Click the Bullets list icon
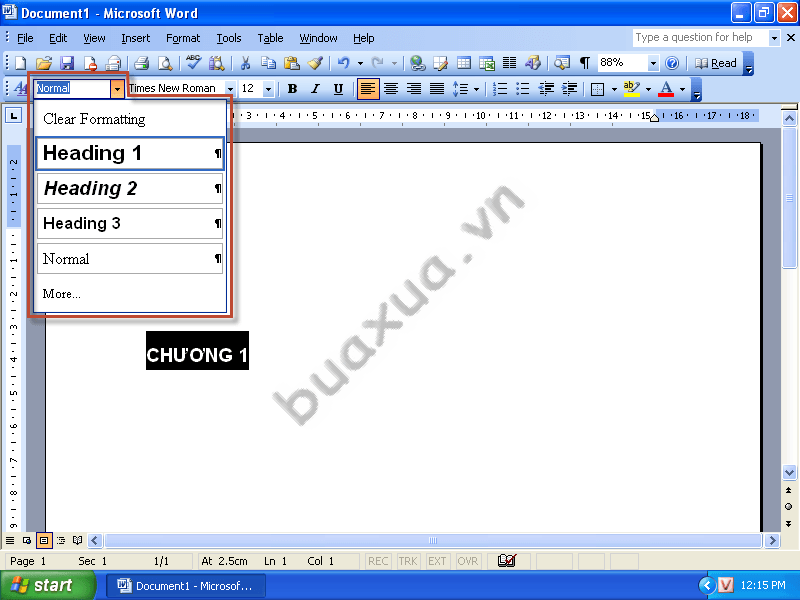 (x=522, y=89)
